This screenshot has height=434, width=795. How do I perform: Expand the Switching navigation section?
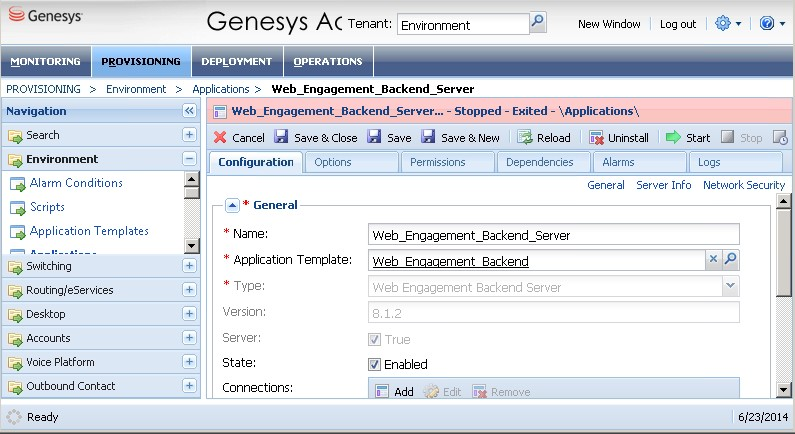189,265
